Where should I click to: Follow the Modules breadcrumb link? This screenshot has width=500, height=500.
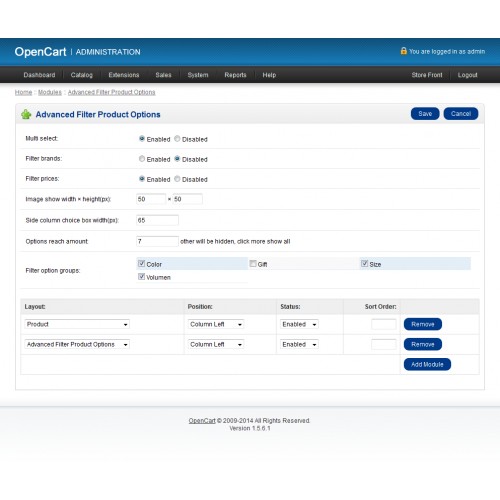pyautogui.click(x=50, y=92)
